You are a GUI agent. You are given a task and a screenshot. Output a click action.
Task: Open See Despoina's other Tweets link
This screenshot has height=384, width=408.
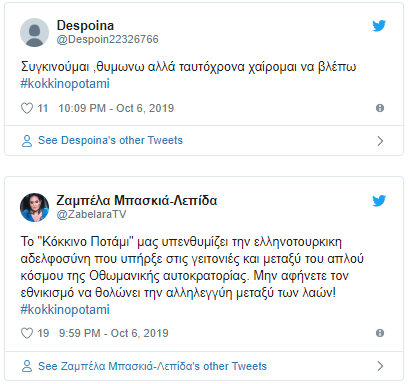110,140
